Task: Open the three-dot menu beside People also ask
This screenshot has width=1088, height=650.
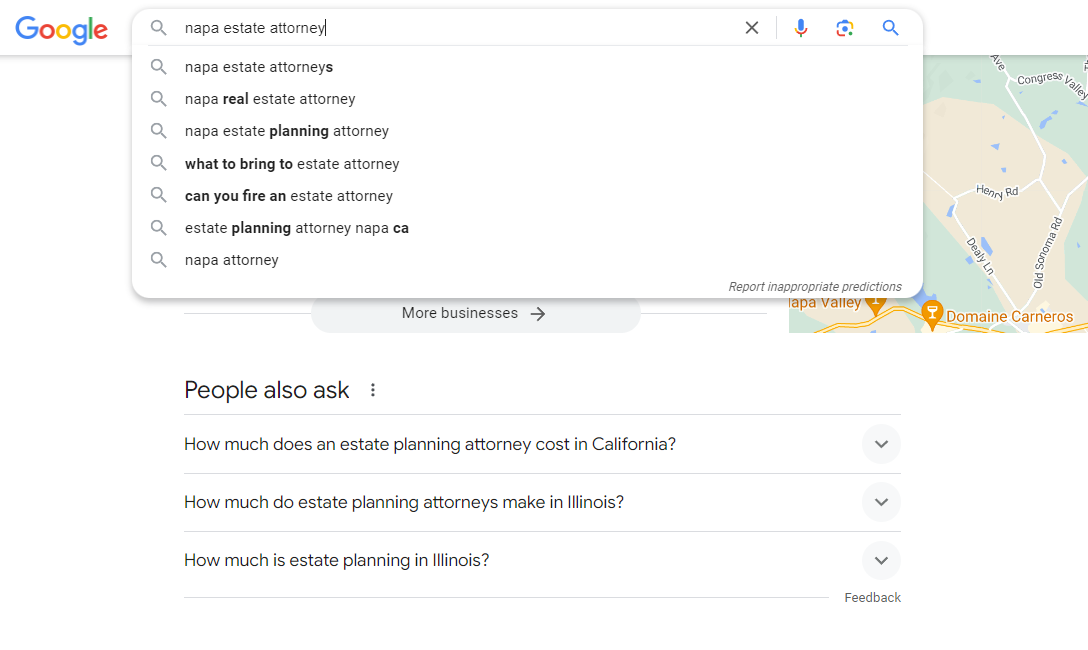Action: [x=373, y=390]
